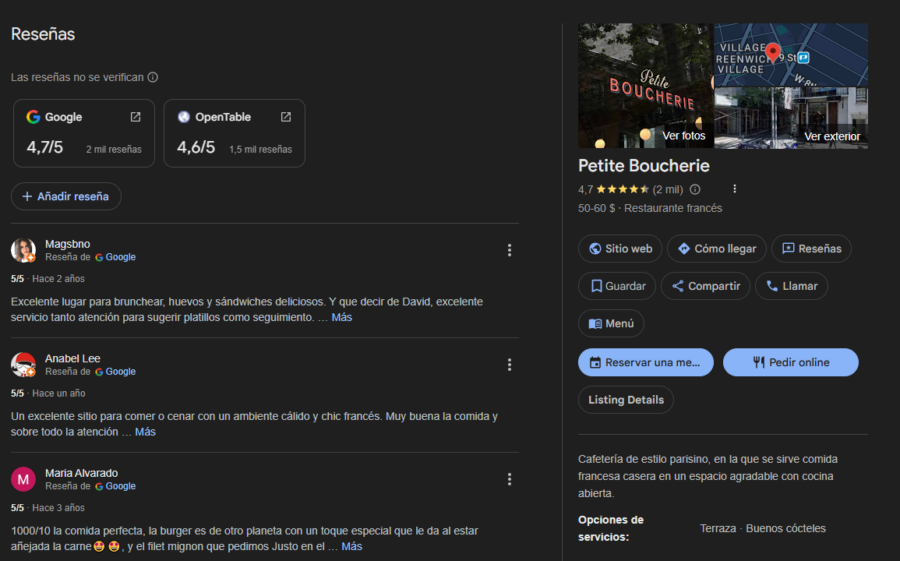This screenshot has width=900, height=561.
Task: Click Anabel Lee's profile avatar
Action: (x=24, y=365)
